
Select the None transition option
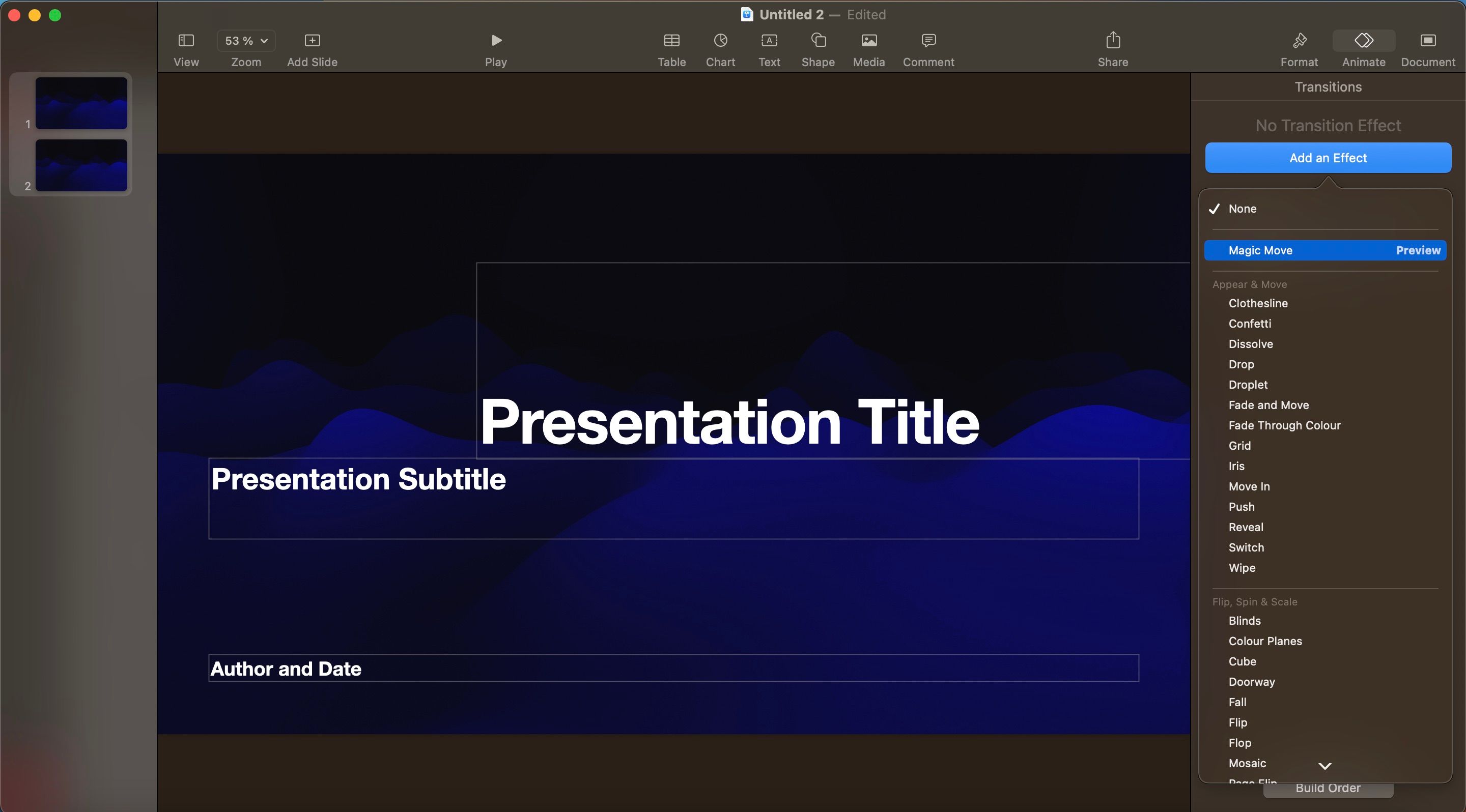(x=1242, y=209)
